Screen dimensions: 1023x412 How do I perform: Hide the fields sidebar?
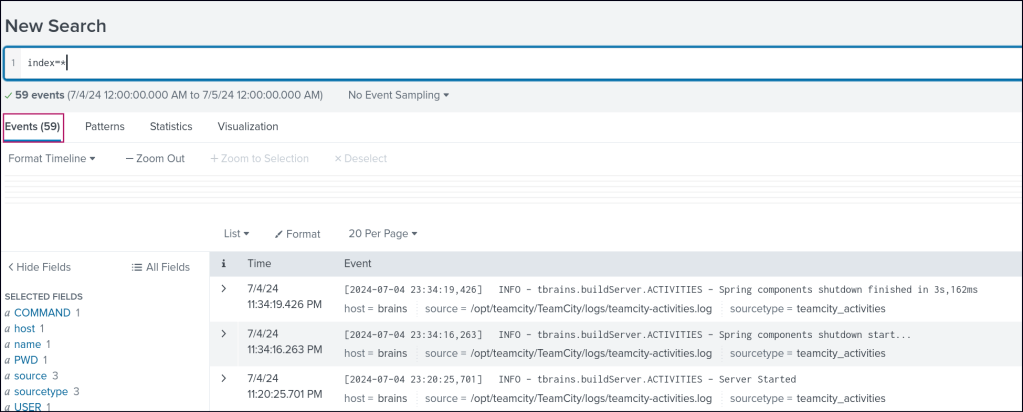click(40, 267)
